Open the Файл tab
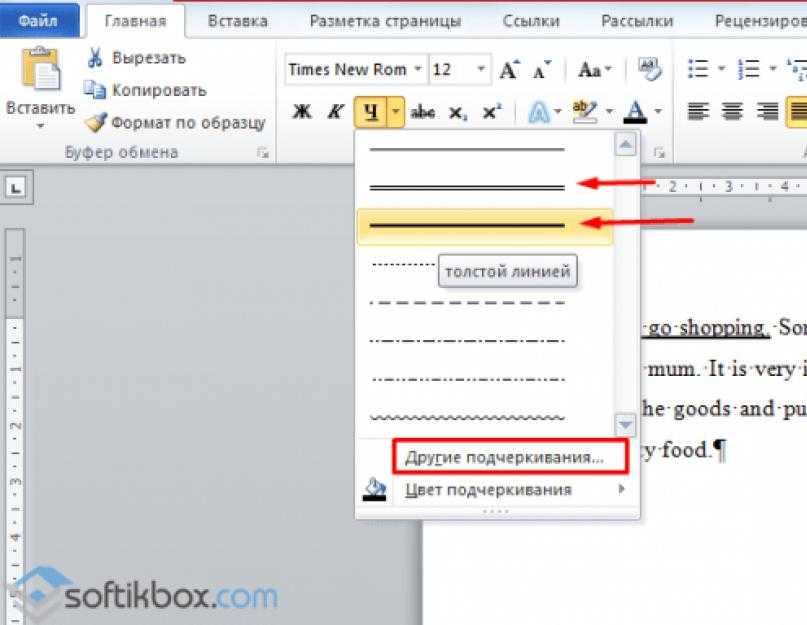807x625 pixels. coord(39,21)
